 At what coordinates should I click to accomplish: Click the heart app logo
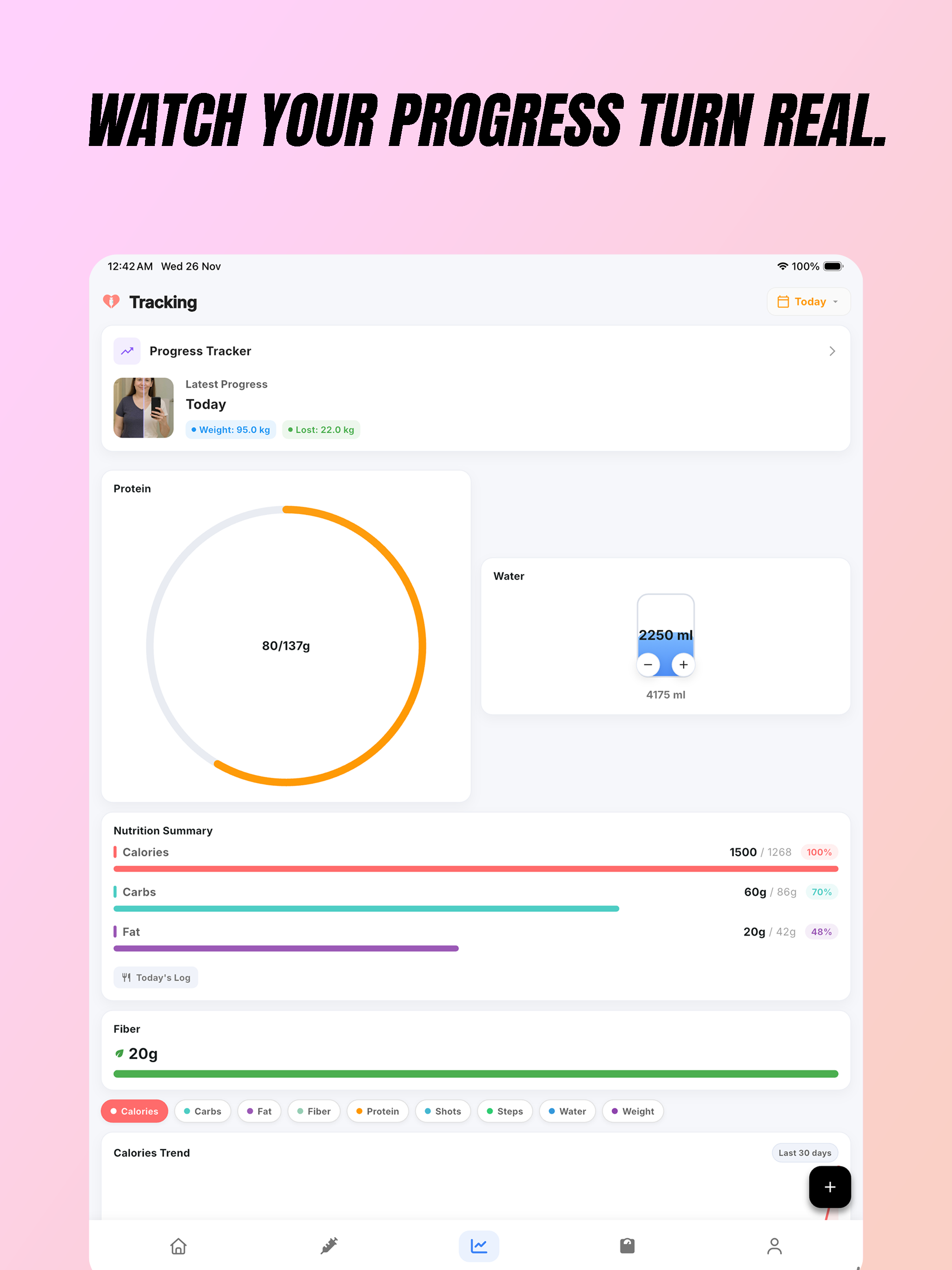(111, 301)
